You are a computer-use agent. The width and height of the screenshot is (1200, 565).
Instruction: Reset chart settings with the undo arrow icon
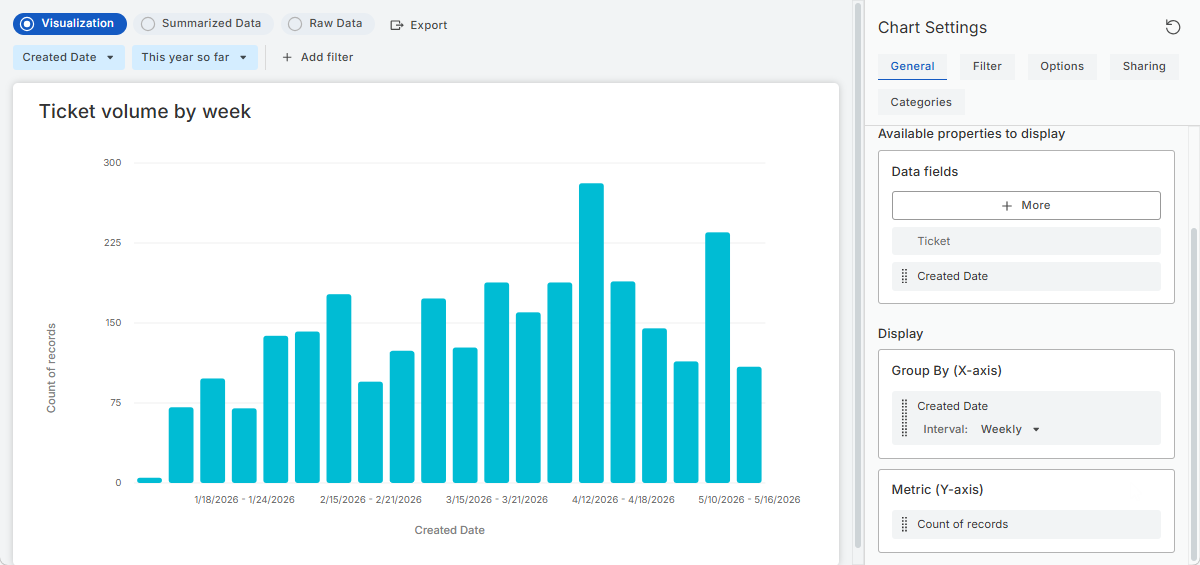1173,27
